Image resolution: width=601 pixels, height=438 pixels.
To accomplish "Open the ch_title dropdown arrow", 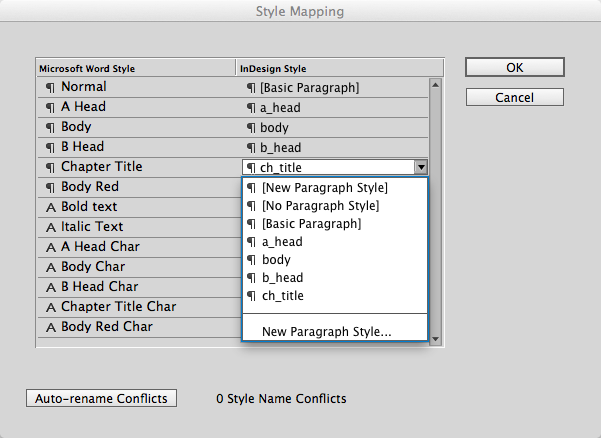I will click(421, 167).
